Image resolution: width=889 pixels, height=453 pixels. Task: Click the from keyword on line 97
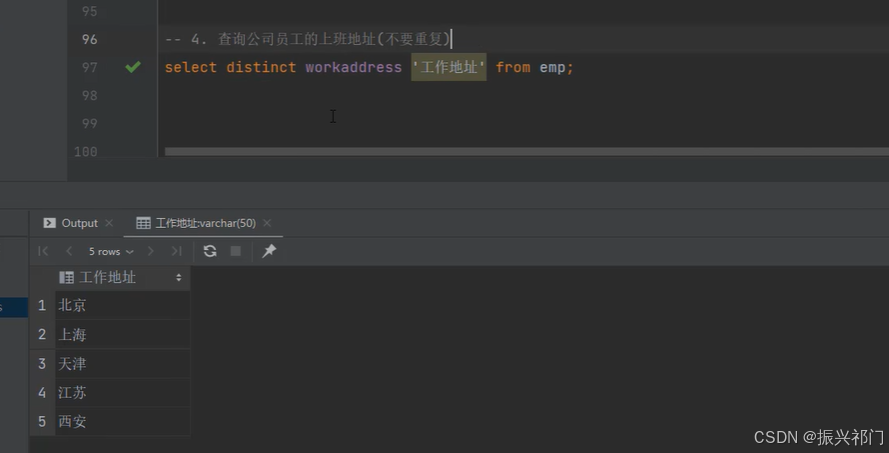coord(513,67)
